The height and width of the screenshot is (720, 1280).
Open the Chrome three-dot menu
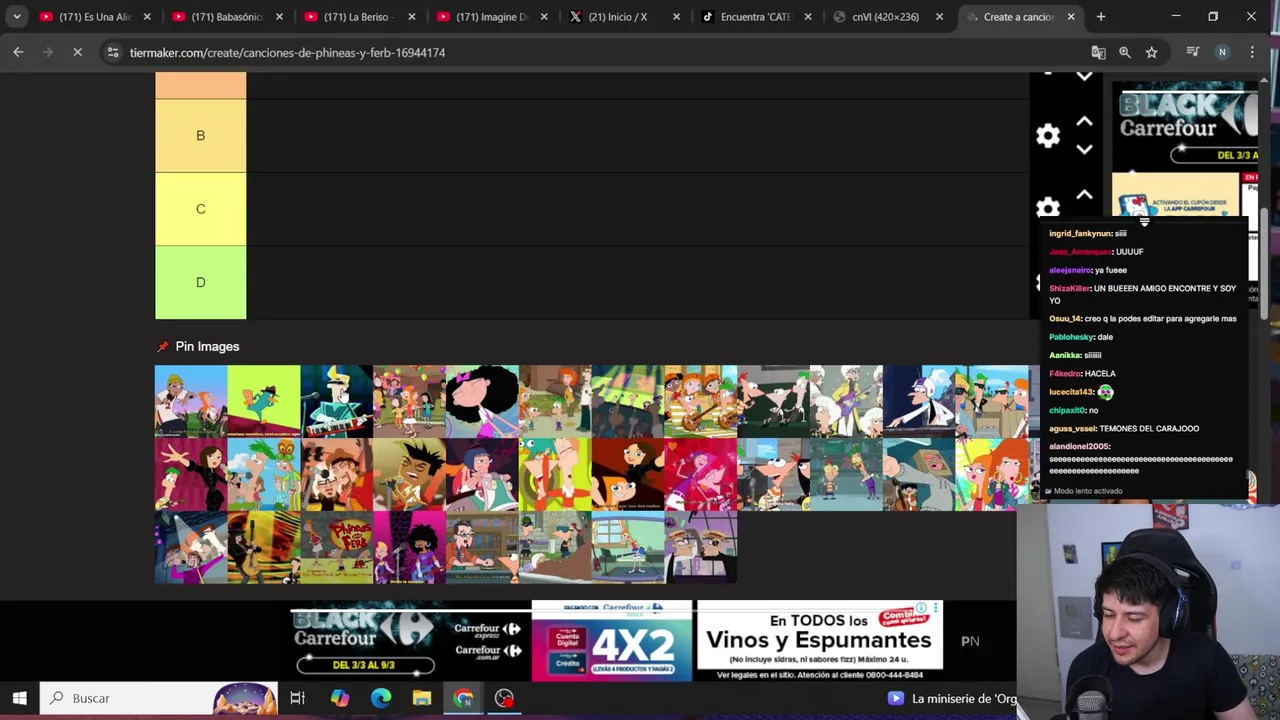click(x=1252, y=52)
